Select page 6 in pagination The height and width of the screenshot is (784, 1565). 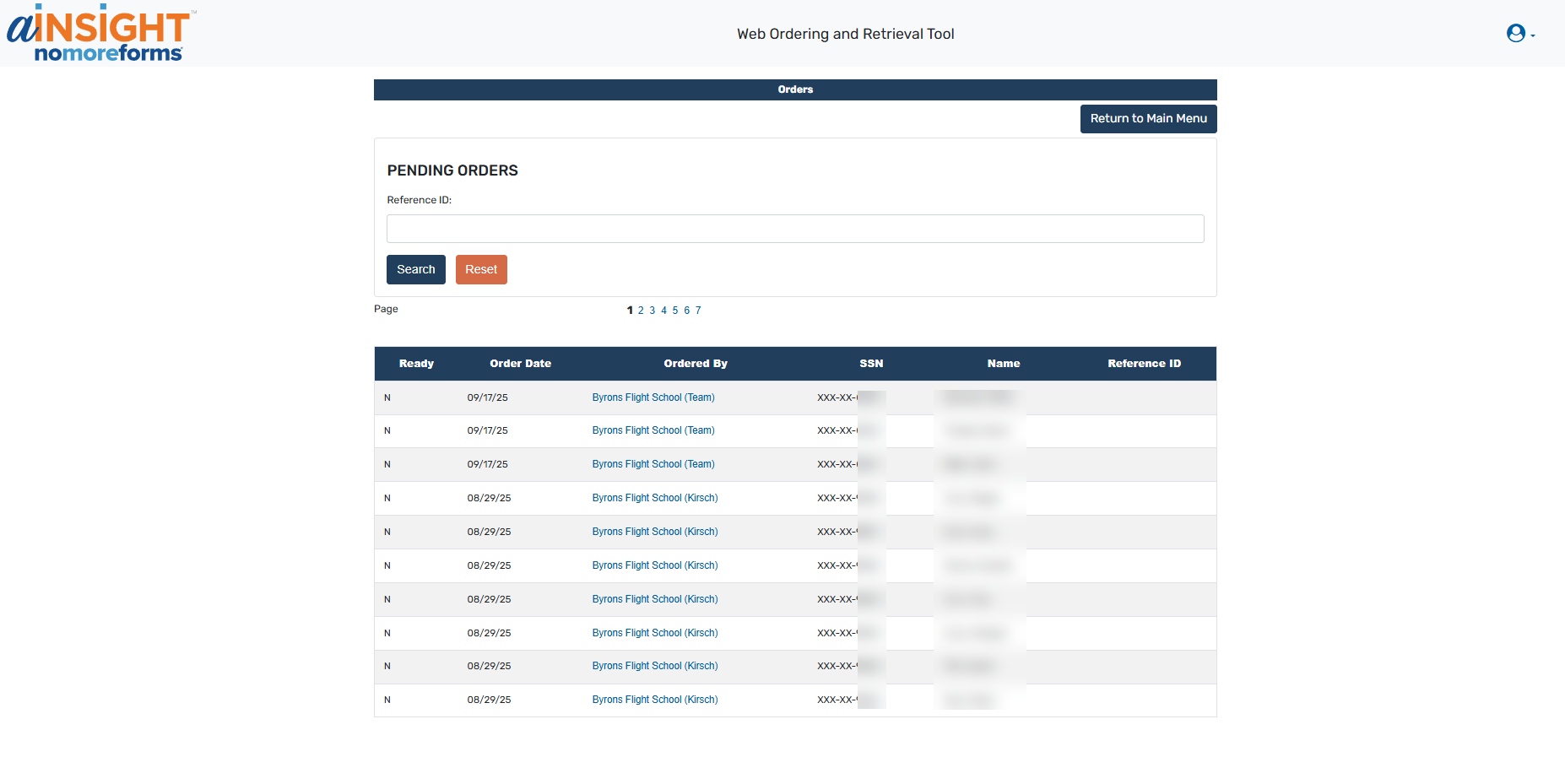coord(687,311)
